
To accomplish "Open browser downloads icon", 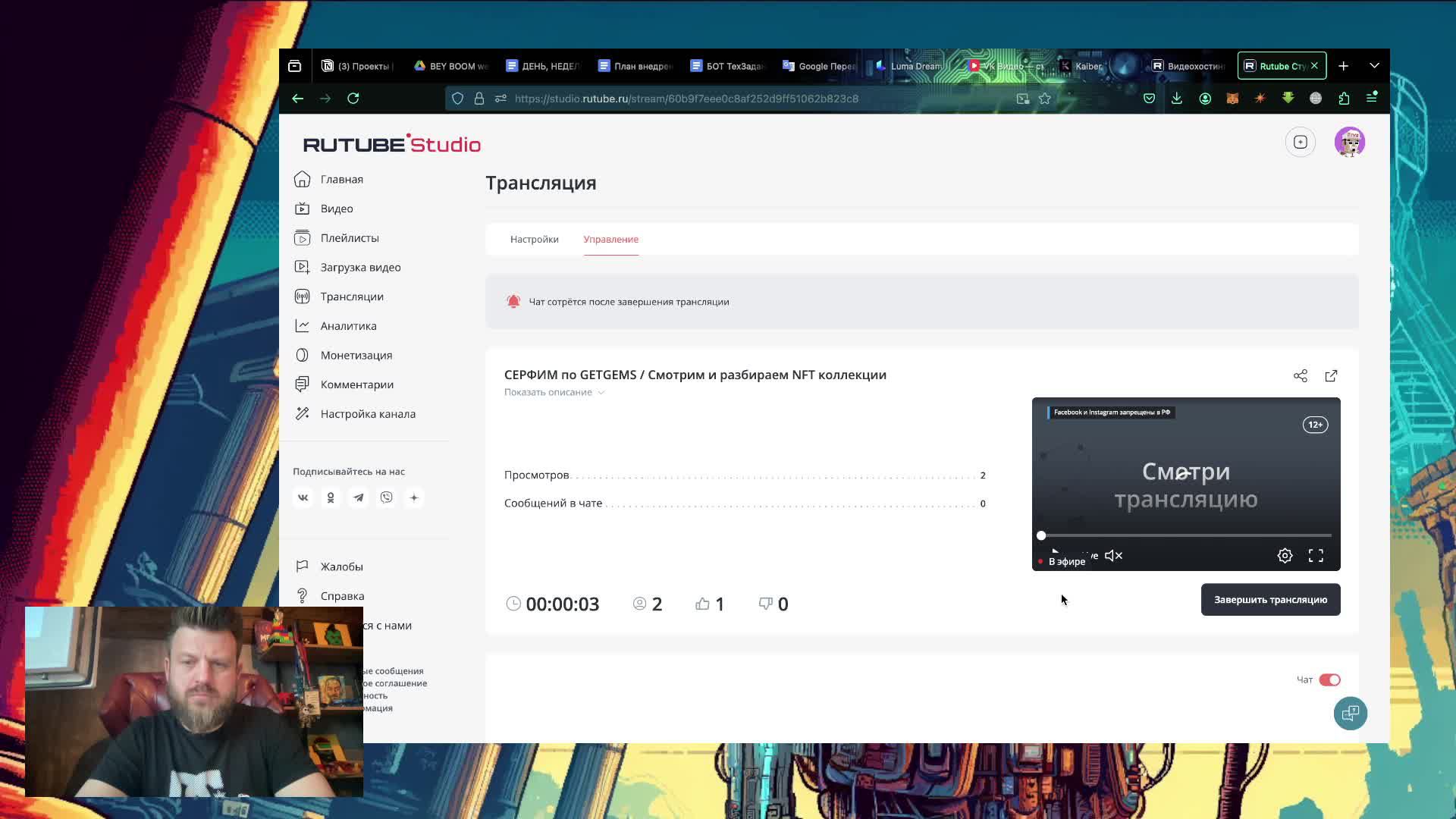I will (x=1177, y=99).
